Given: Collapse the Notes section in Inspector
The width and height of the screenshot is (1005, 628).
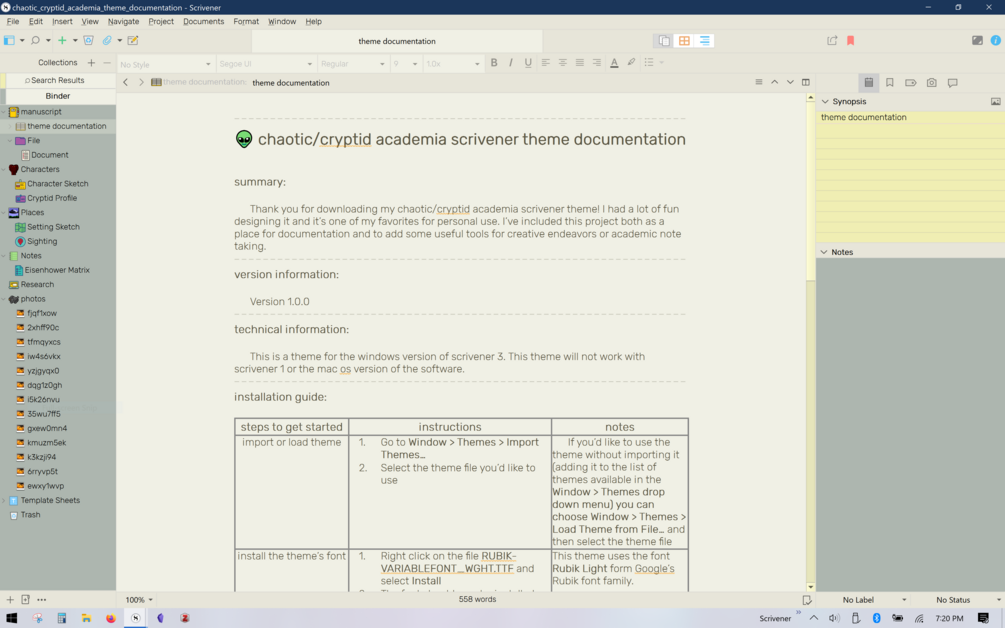Looking at the screenshot, I should coord(824,252).
